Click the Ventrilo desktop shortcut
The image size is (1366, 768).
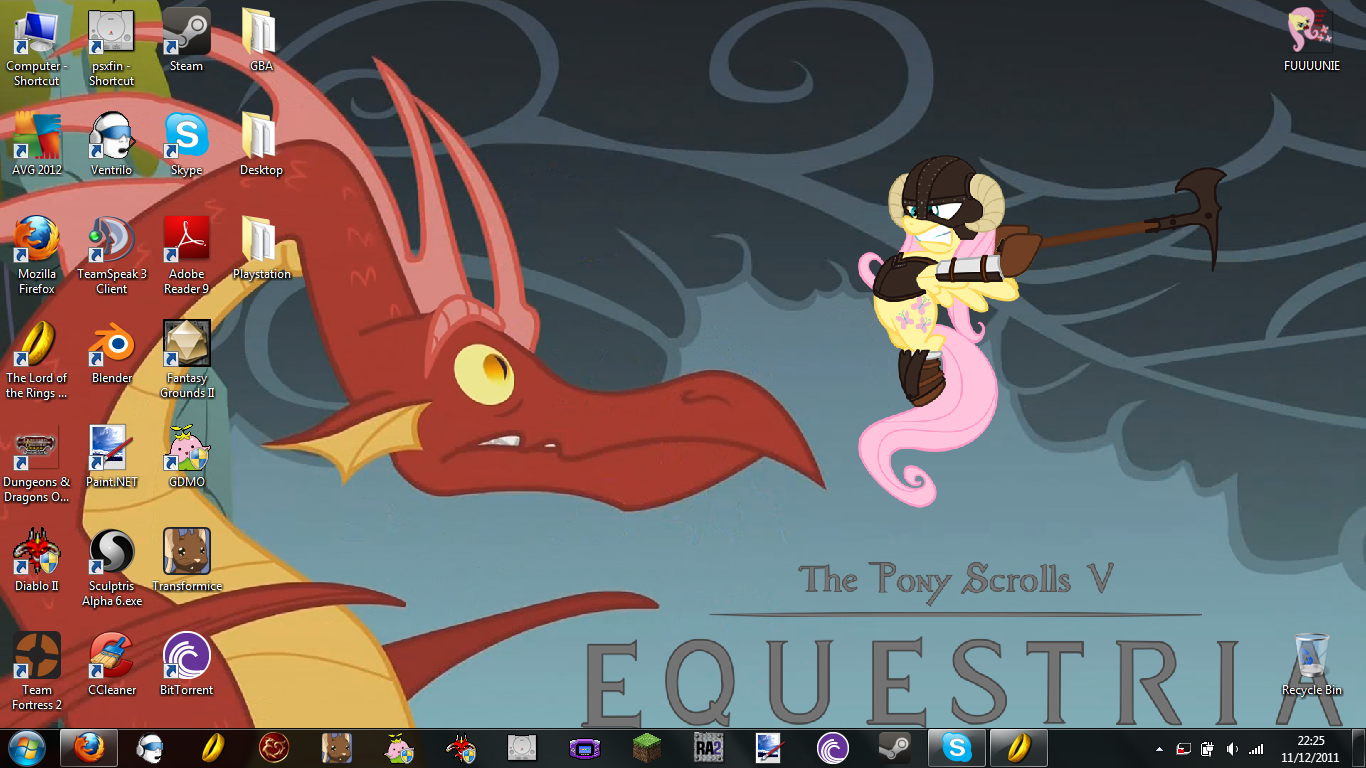coord(112,144)
